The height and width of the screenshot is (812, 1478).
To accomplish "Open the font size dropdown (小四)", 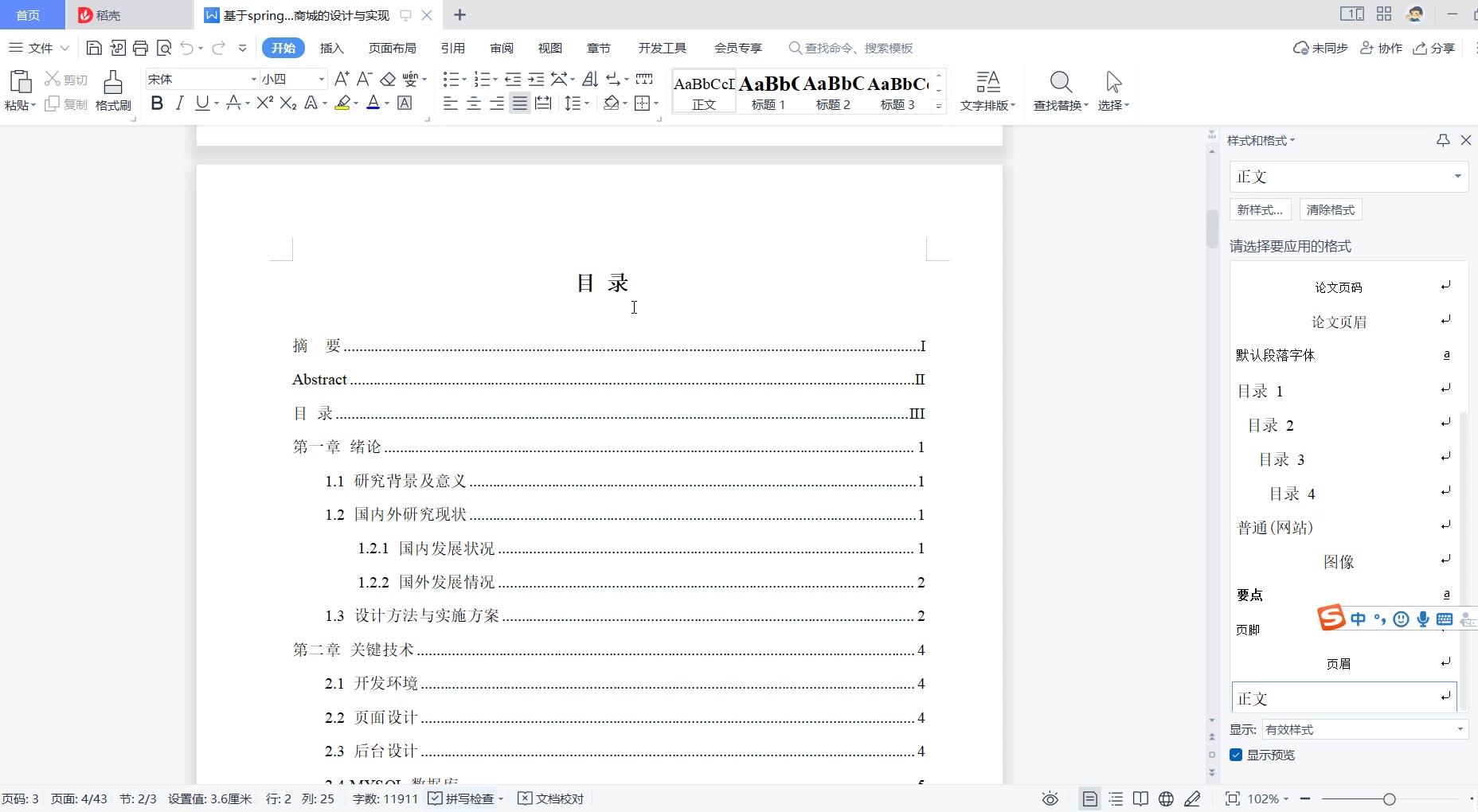I will click(322, 79).
